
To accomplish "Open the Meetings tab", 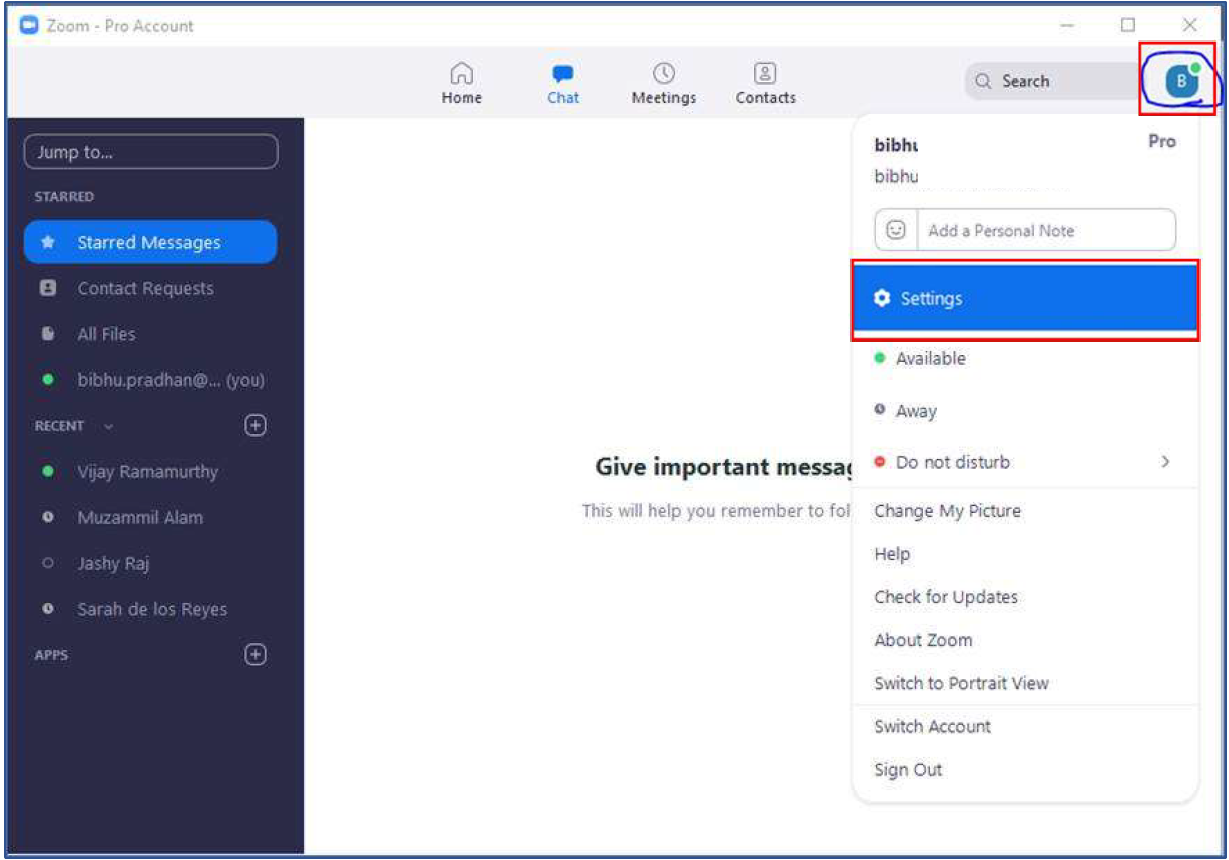I will [x=663, y=84].
